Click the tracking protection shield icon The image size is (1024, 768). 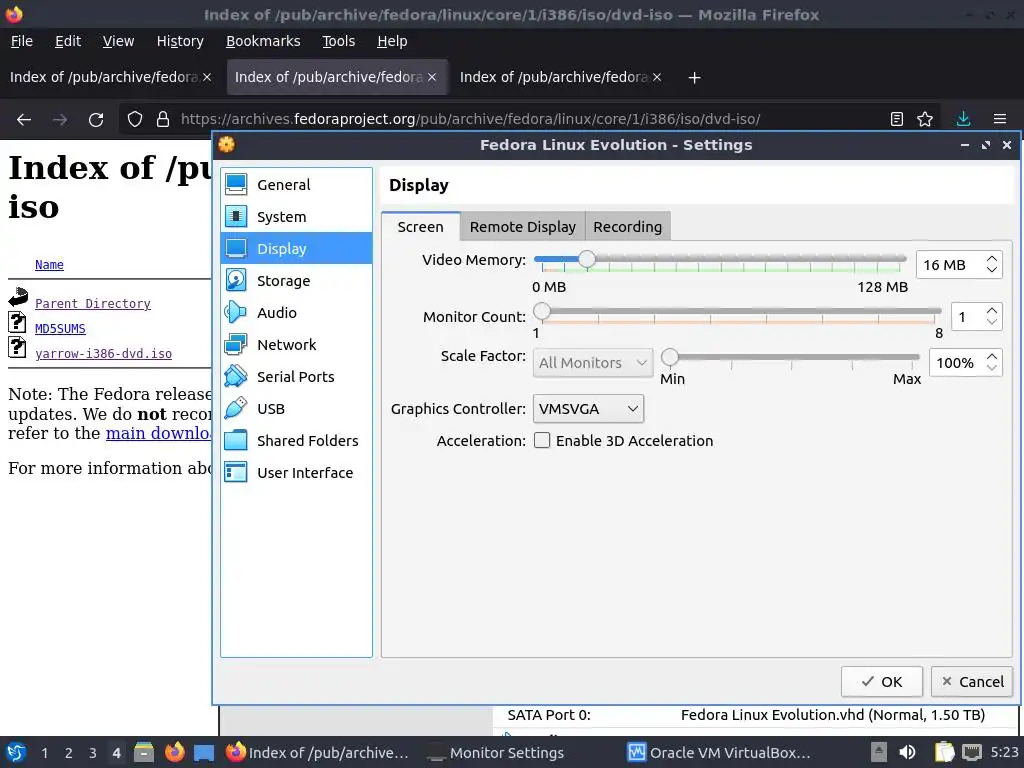[x=135, y=120]
